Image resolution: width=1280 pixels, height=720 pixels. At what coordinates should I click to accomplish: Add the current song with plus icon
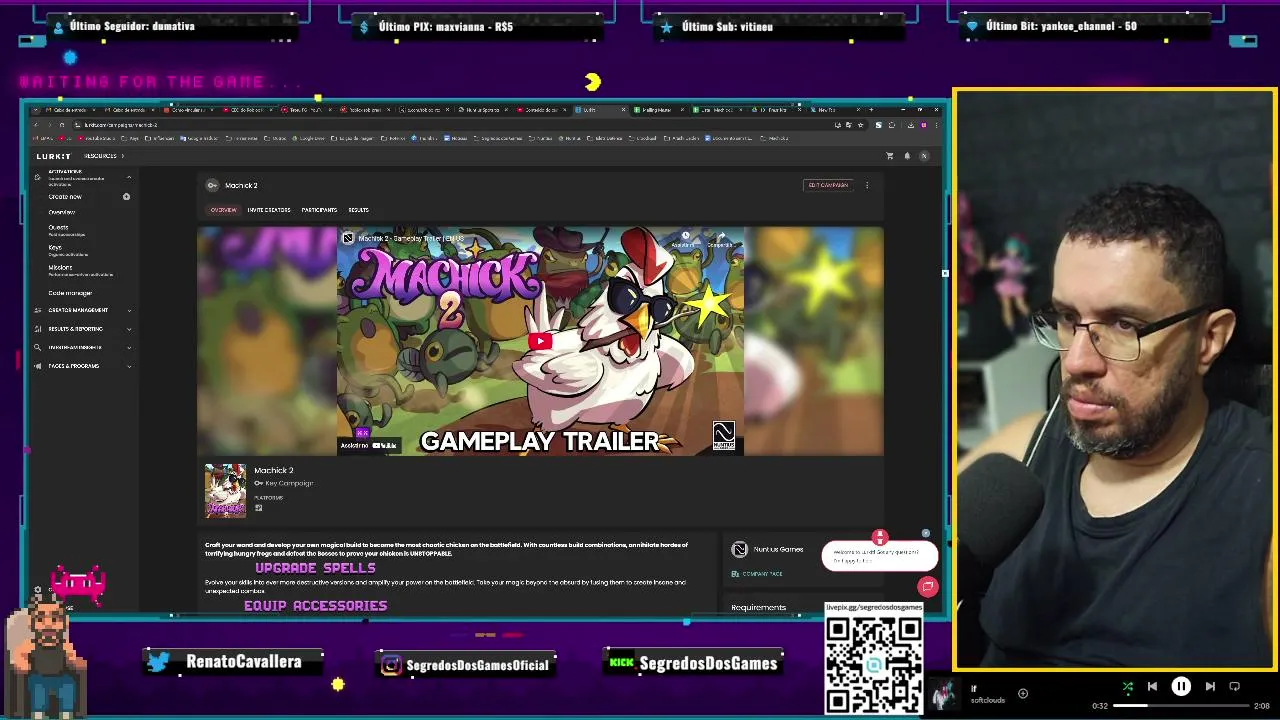(x=1022, y=693)
